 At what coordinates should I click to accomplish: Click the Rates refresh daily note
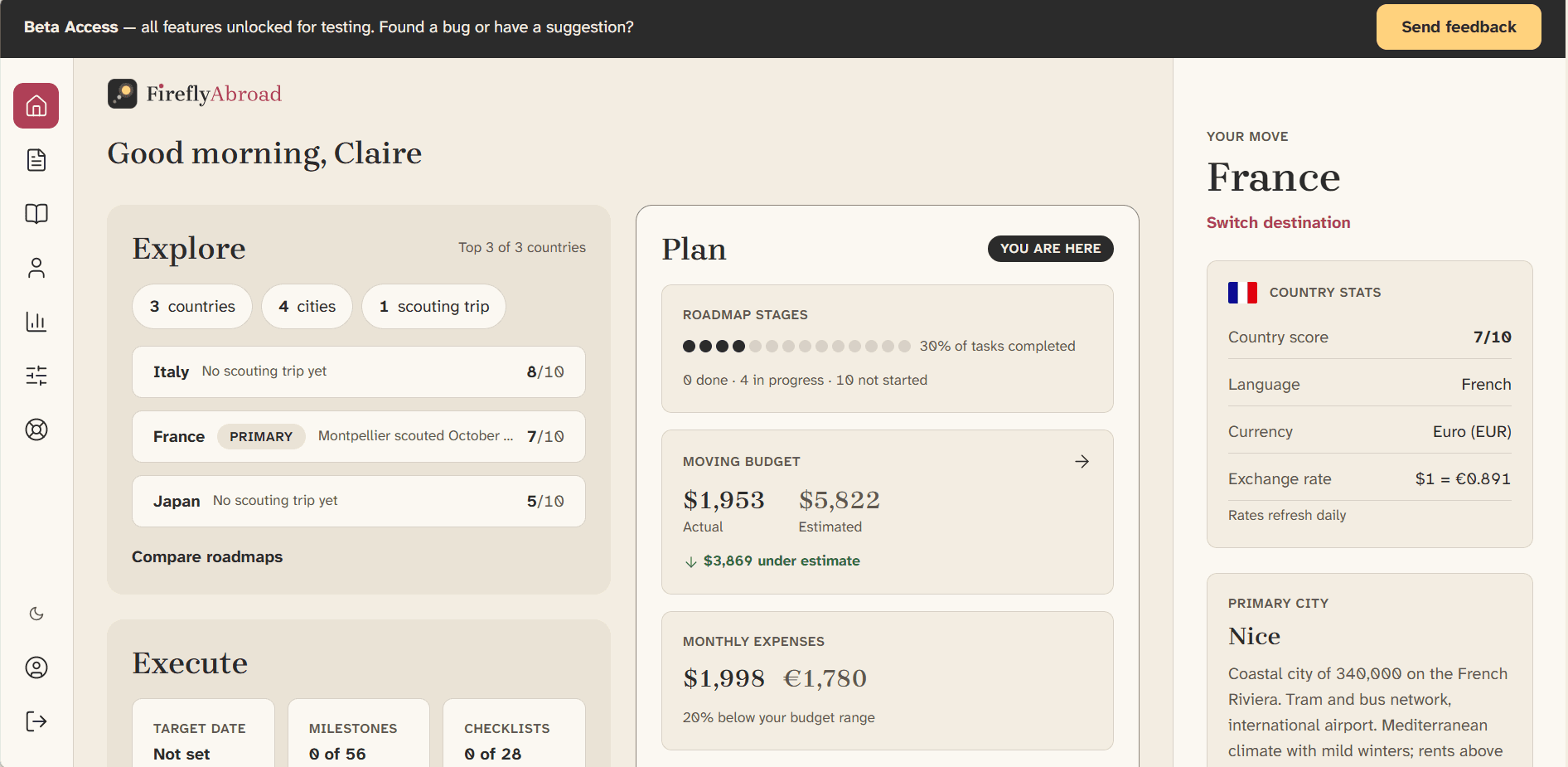[x=1287, y=515]
